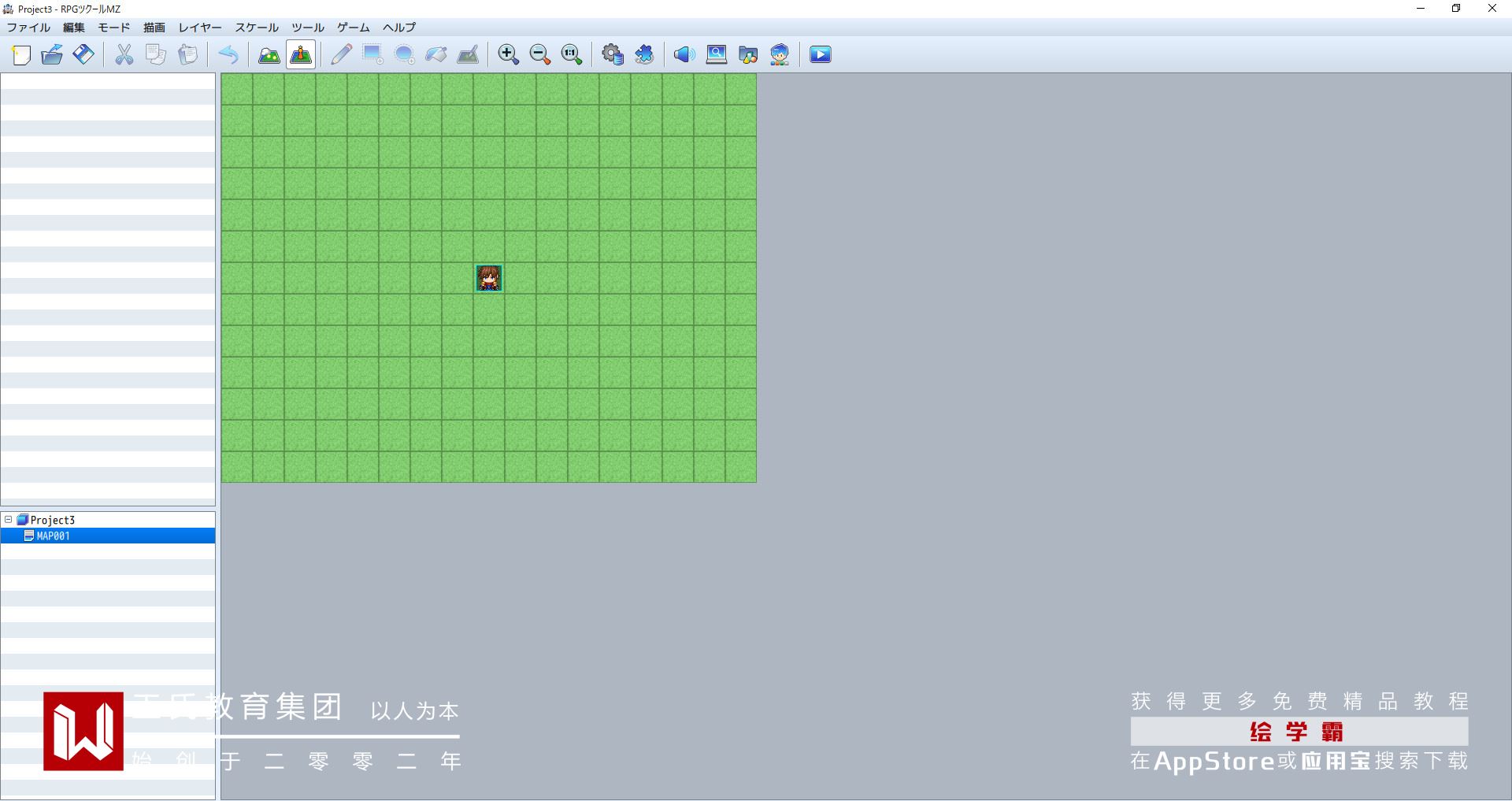The image size is (1512, 801).
Task: Minimize the RPG Maker MZ window
Action: click(x=1421, y=9)
